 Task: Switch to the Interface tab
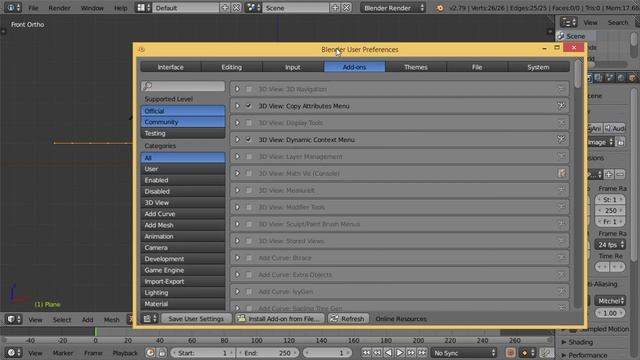171,67
